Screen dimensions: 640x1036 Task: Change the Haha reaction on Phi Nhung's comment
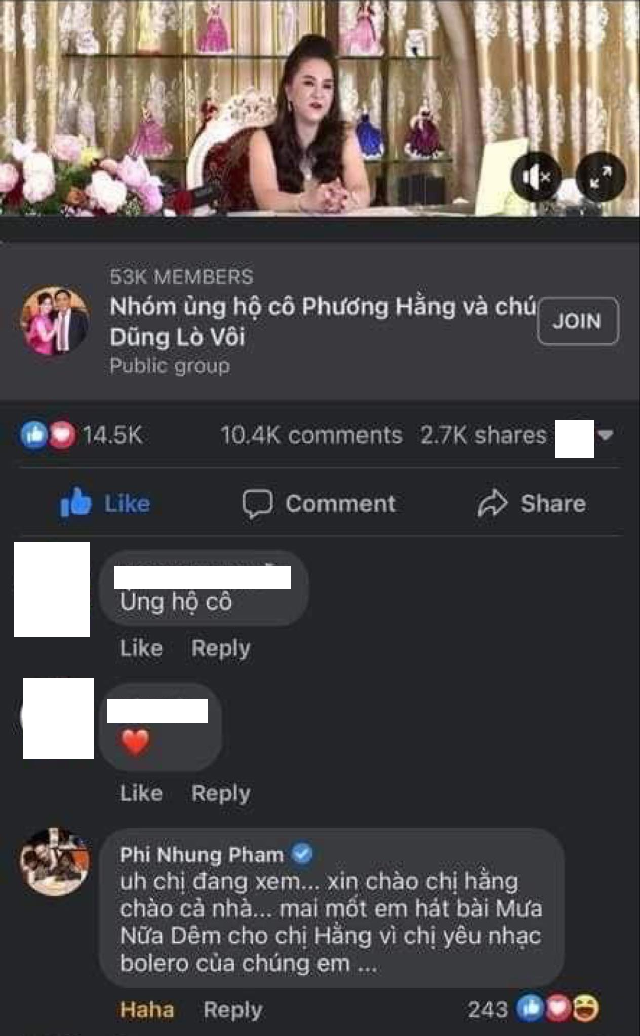tap(147, 1010)
